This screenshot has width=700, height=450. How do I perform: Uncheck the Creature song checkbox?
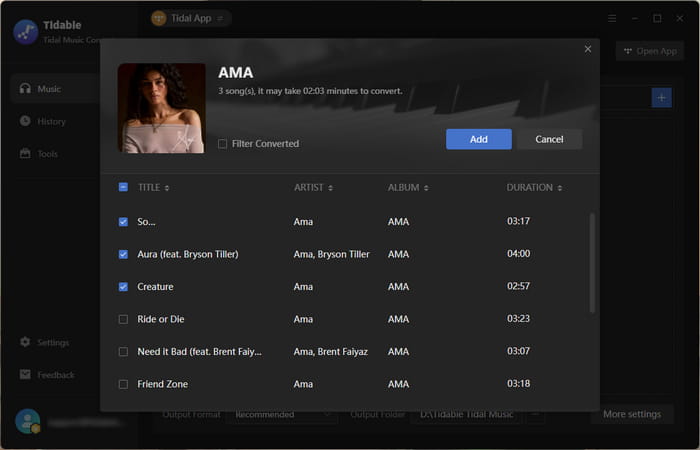[x=123, y=287]
